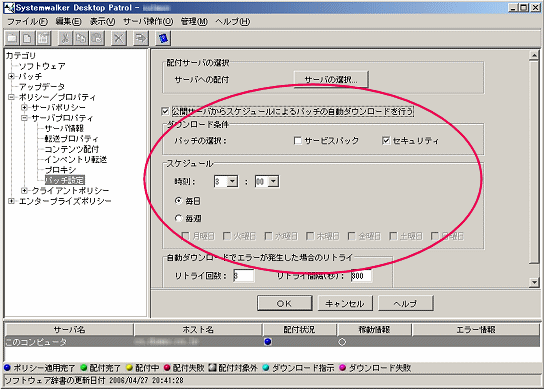Click the ホスト名 column header
Screen dimensions: 544x389
coord(198,329)
